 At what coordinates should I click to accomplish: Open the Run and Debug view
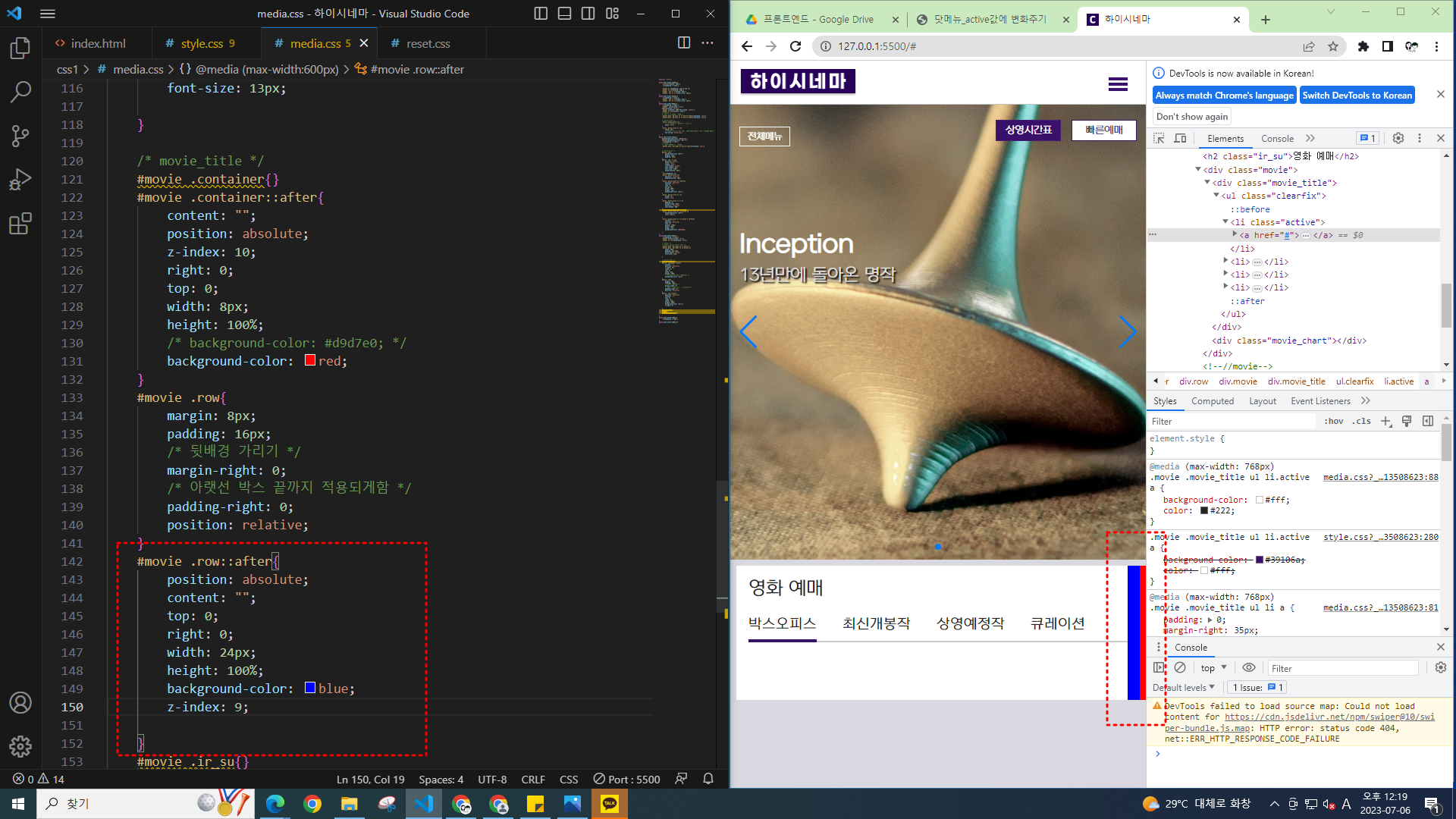20,180
